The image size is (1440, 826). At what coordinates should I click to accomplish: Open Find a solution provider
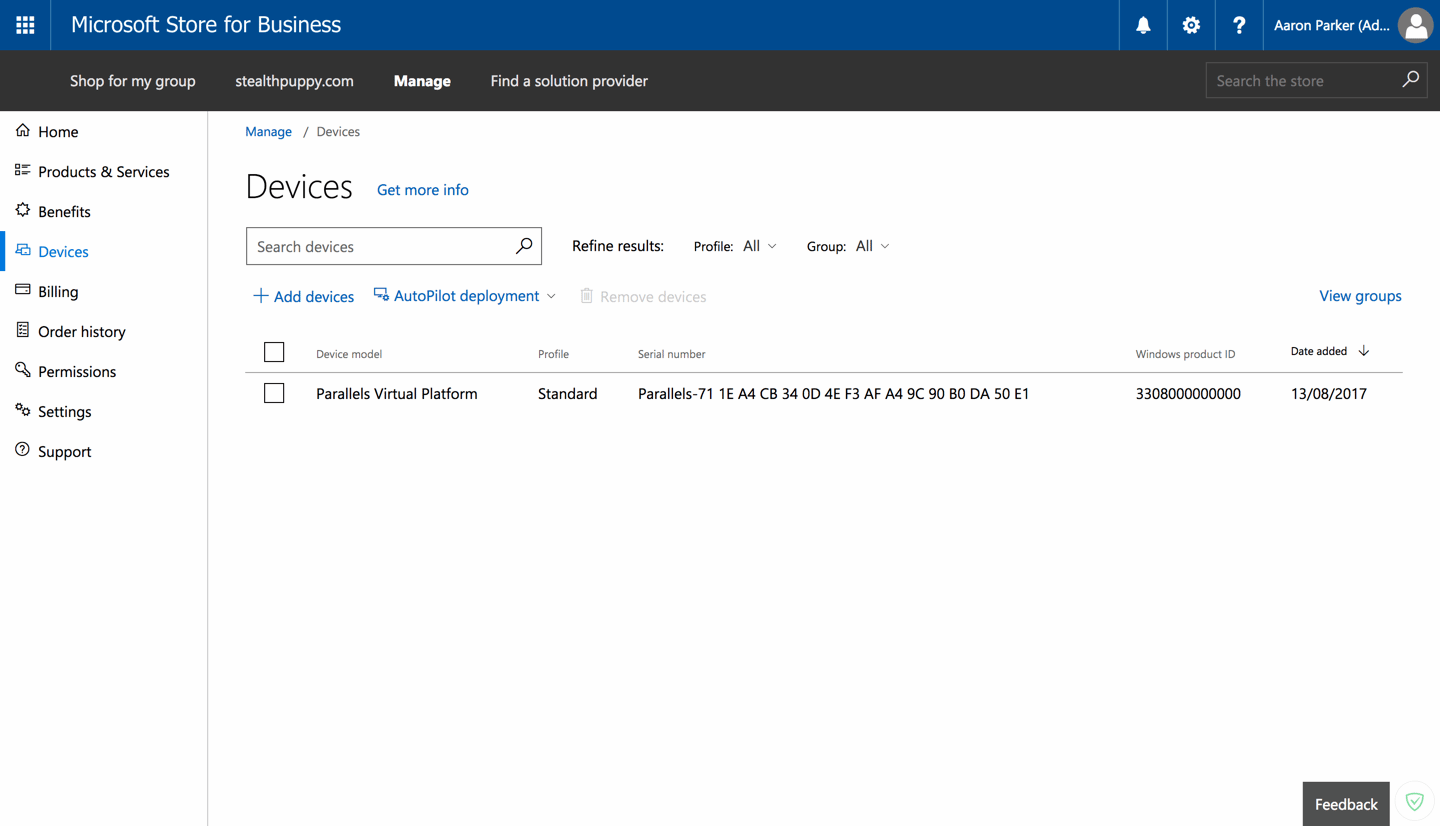click(x=568, y=81)
